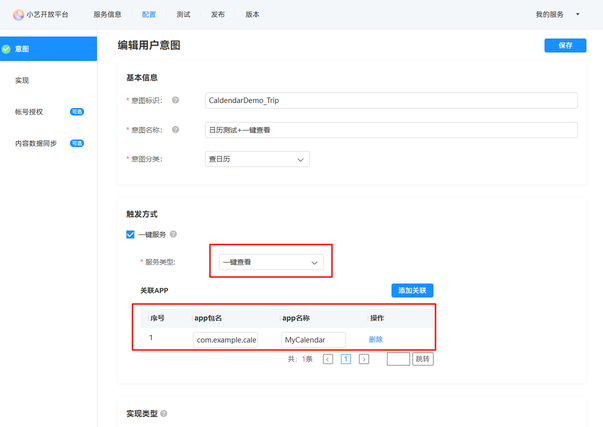The height and width of the screenshot is (427, 603).
Task: Go to previous page arrow in pagination
Action: pos(328,359)
